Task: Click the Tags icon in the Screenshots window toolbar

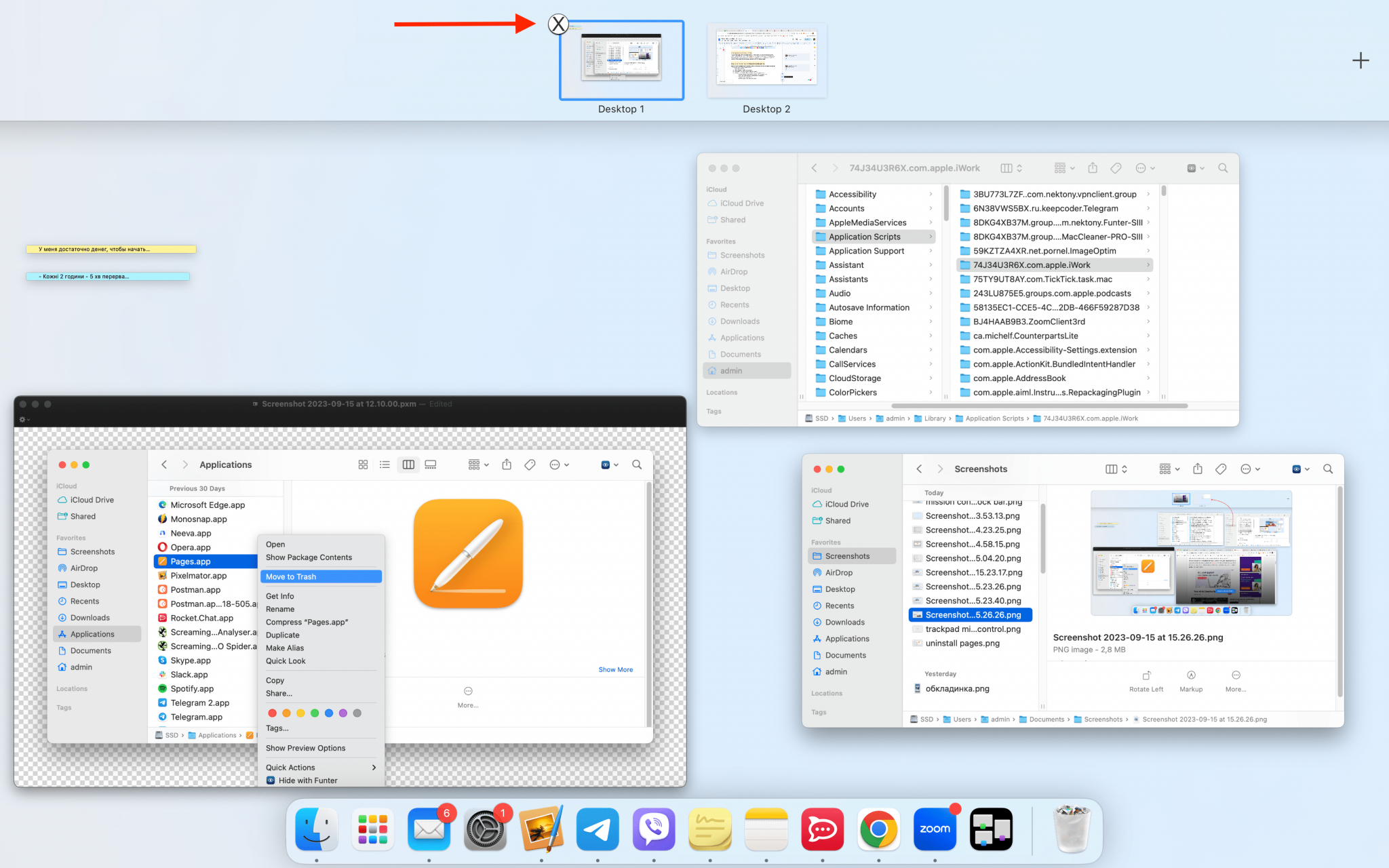Action: [1221, 469]
